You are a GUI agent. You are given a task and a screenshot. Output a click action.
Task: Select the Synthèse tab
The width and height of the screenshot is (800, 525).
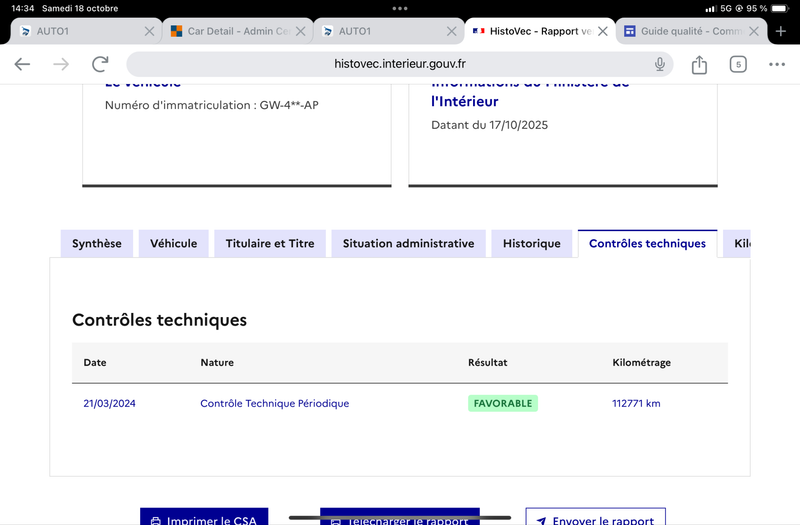[x=97, y=244]
